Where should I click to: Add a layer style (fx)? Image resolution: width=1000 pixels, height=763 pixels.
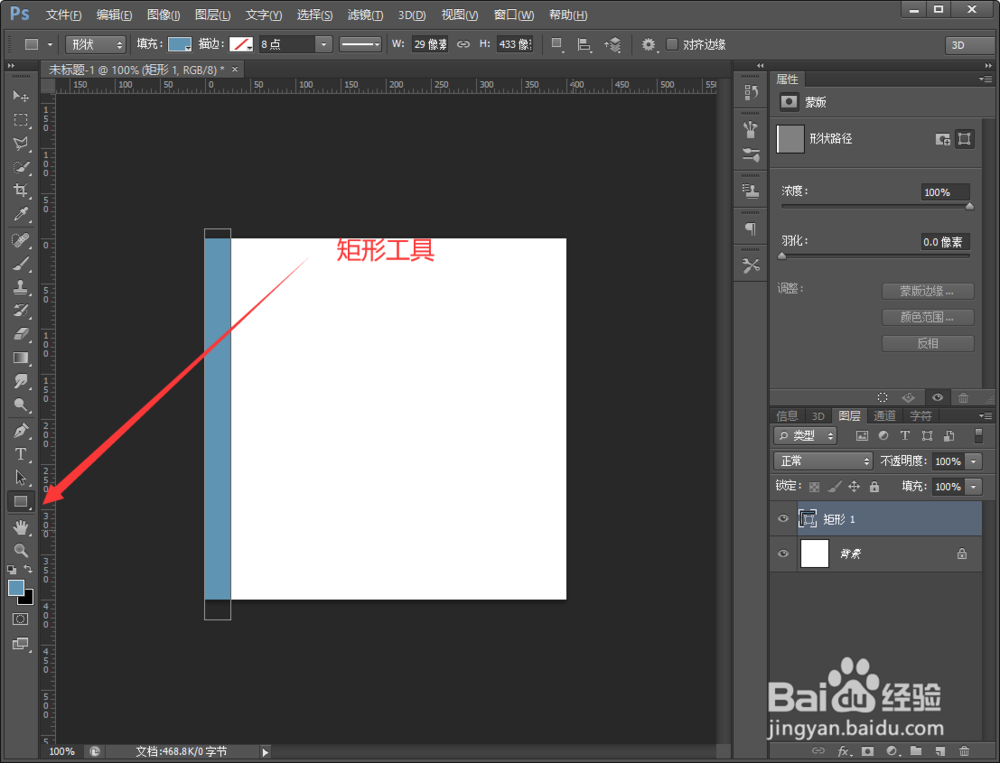[844, 751]
